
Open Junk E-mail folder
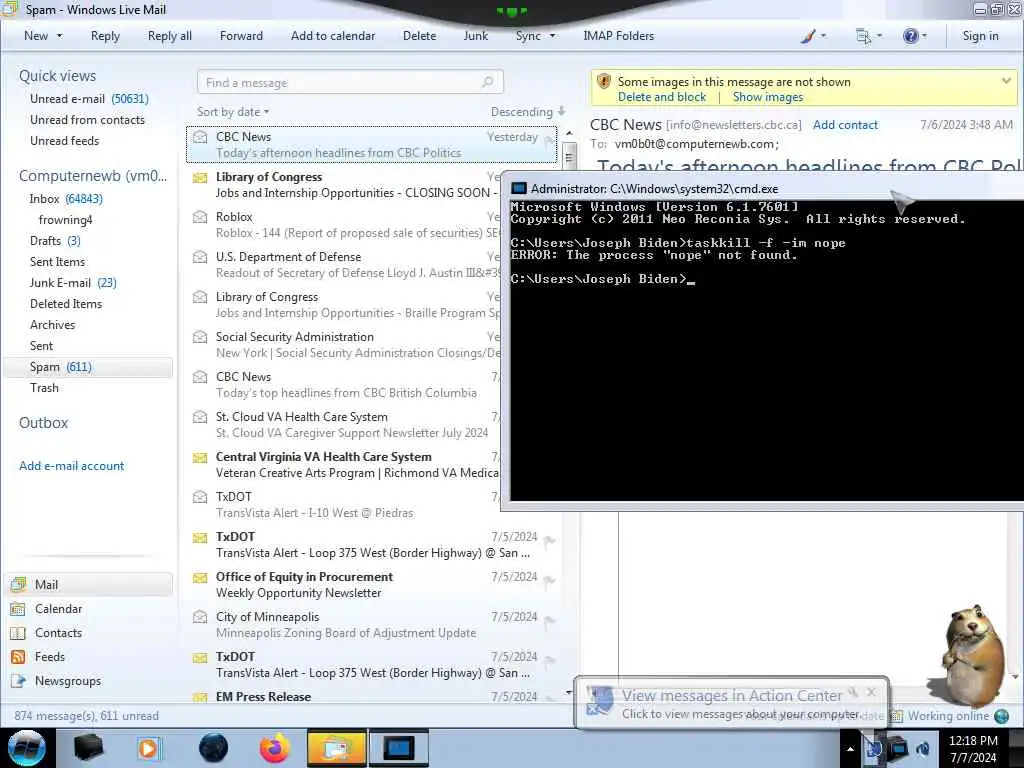pos(73,283)
